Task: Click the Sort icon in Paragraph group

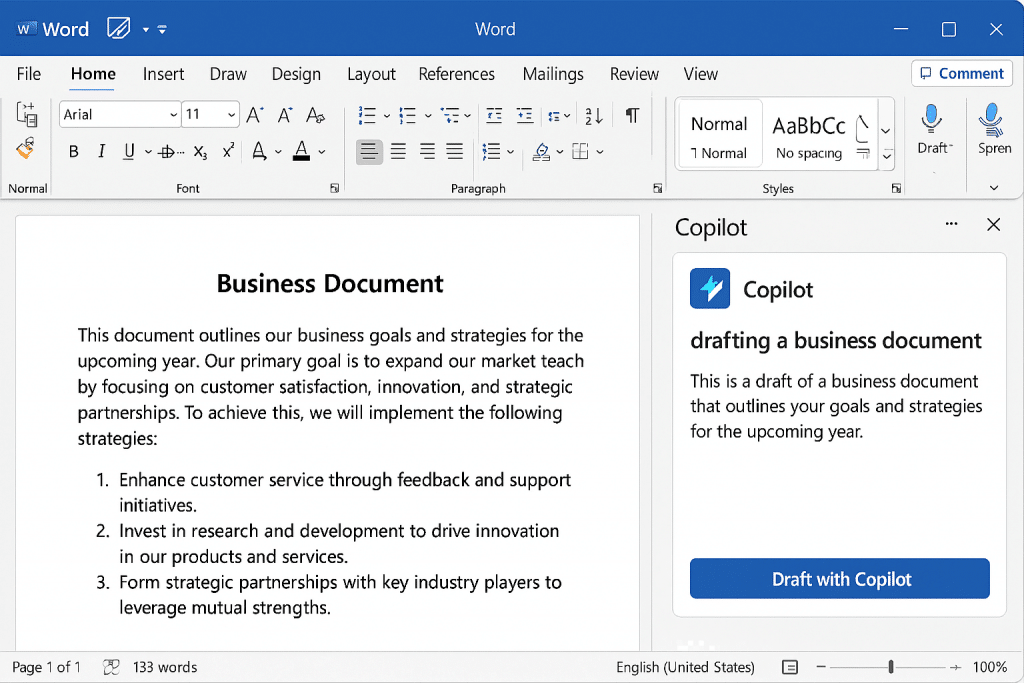Action: [593, 115]
